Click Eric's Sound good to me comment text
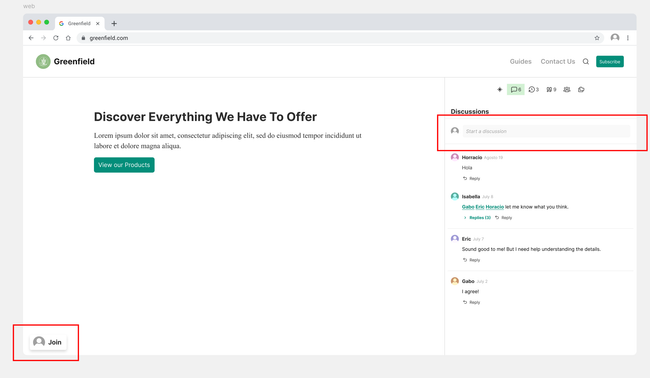This screenshot has width=650, height=378. point(531,249)
